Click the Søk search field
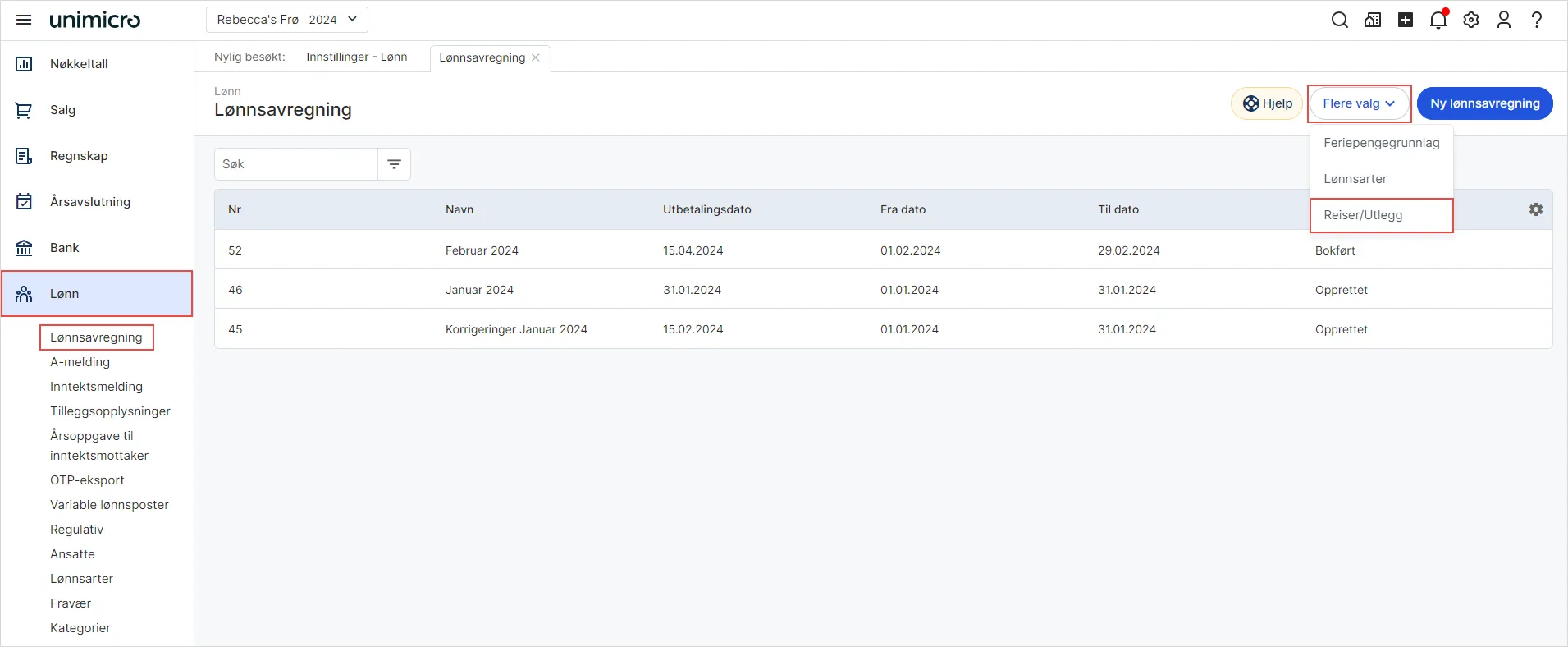Screen dimensions: 1568x647 [x=295, y=164]
